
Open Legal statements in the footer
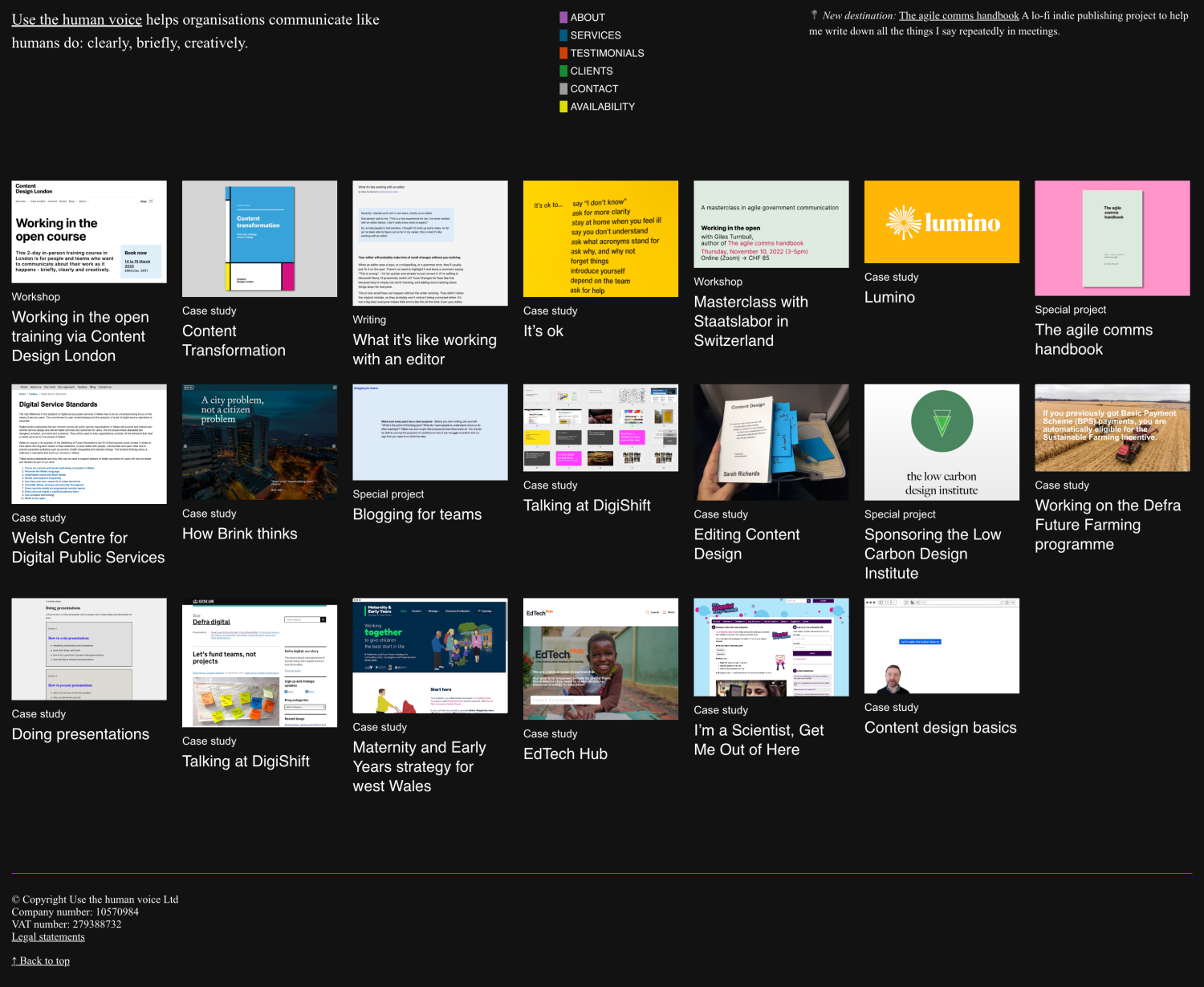48,936
